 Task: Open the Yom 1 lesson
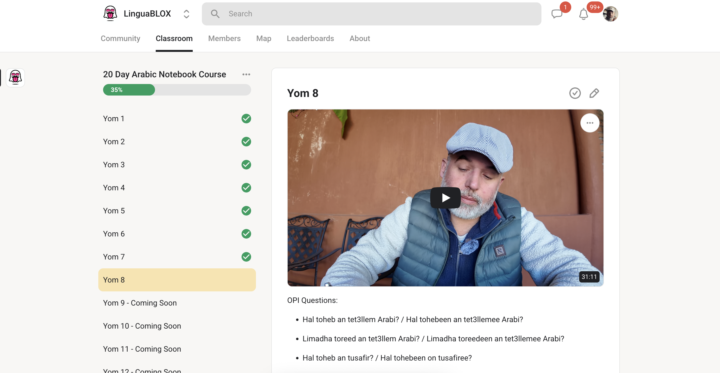click(177, 119)
